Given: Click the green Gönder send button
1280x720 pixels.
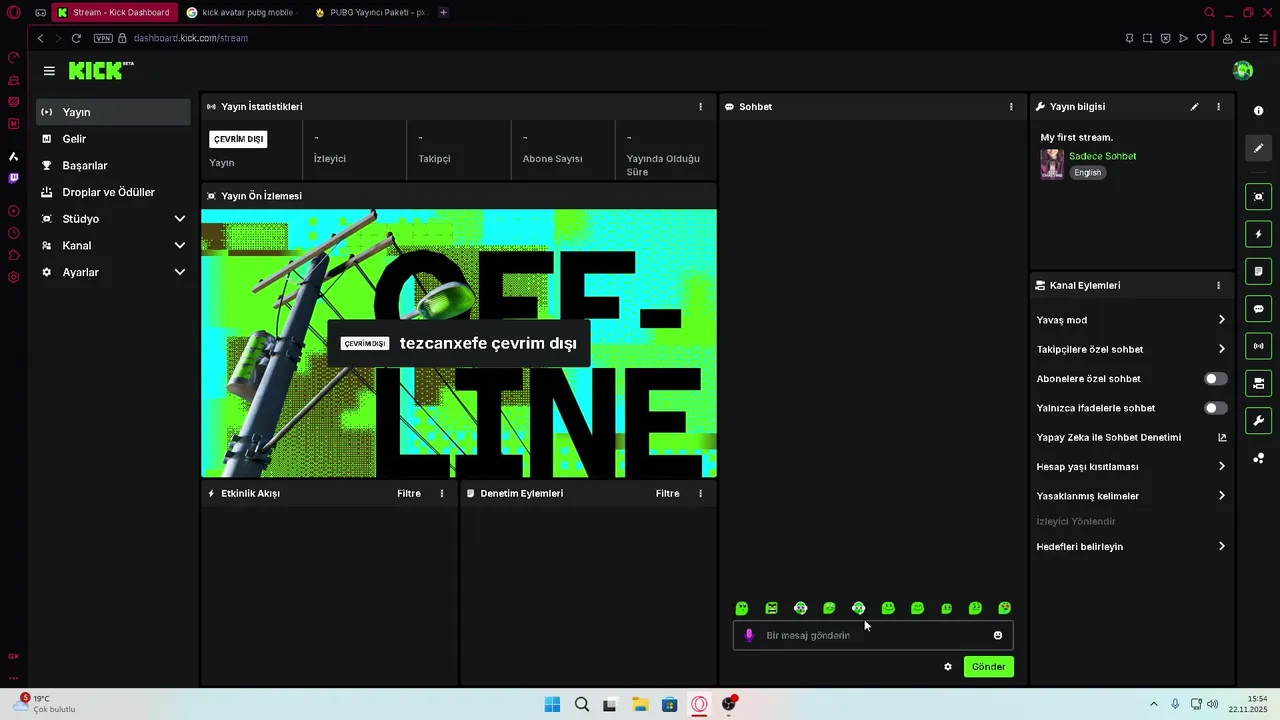Looking at the screenshot, I should pyautogui.click(x=989, y=667).
